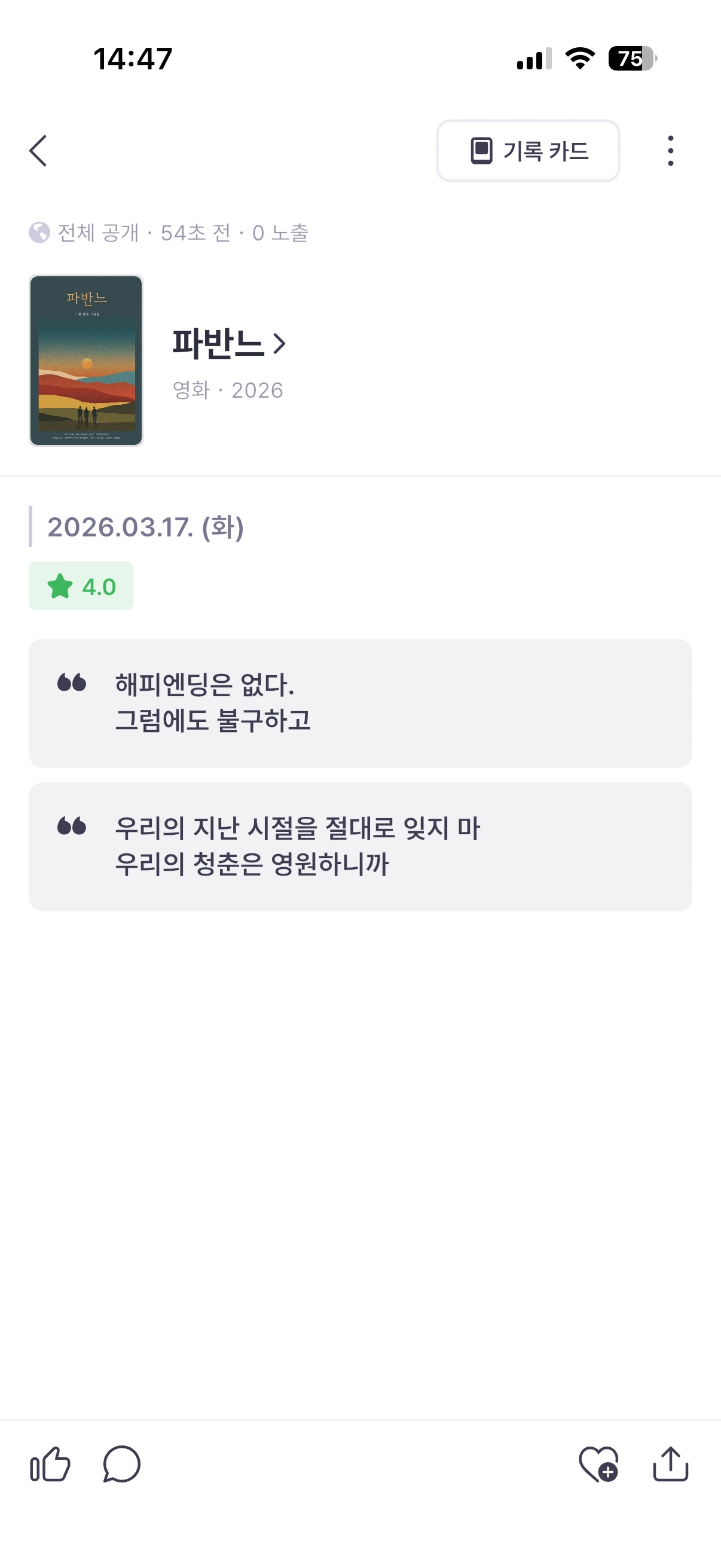
Task: Tap the share icon
Action: pyautogui.click(x=671, y=1465)
